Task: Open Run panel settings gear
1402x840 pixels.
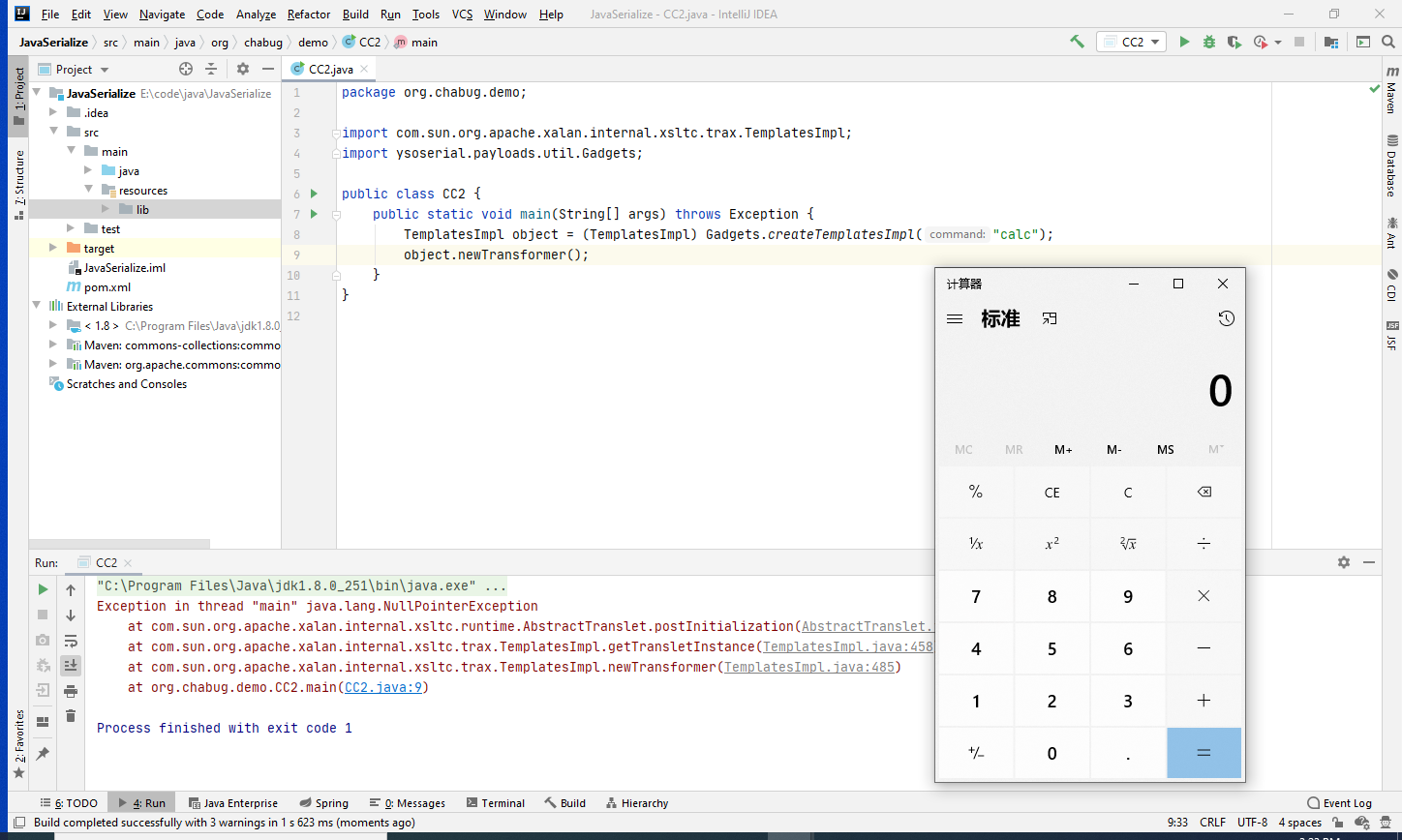Action: pyautogui.click(x=1343, y=562)
